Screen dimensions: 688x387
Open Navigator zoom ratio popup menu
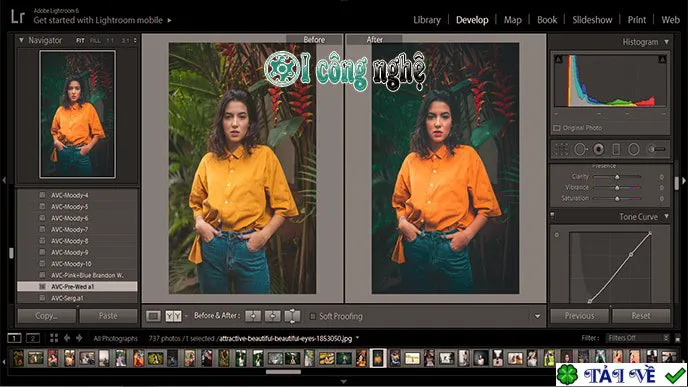[135, 40]
